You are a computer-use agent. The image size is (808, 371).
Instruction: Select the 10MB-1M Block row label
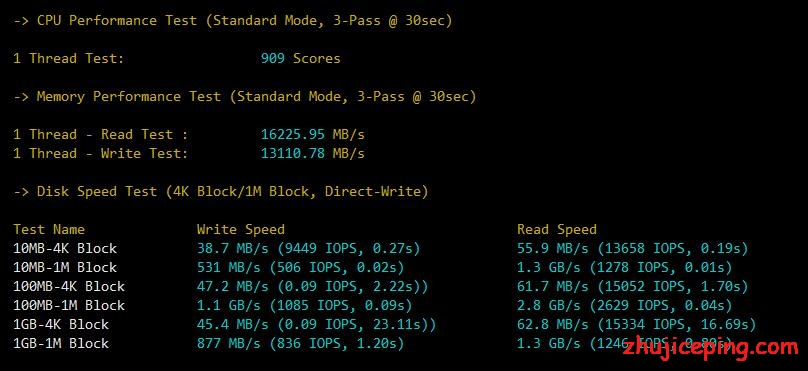(65, 267)
